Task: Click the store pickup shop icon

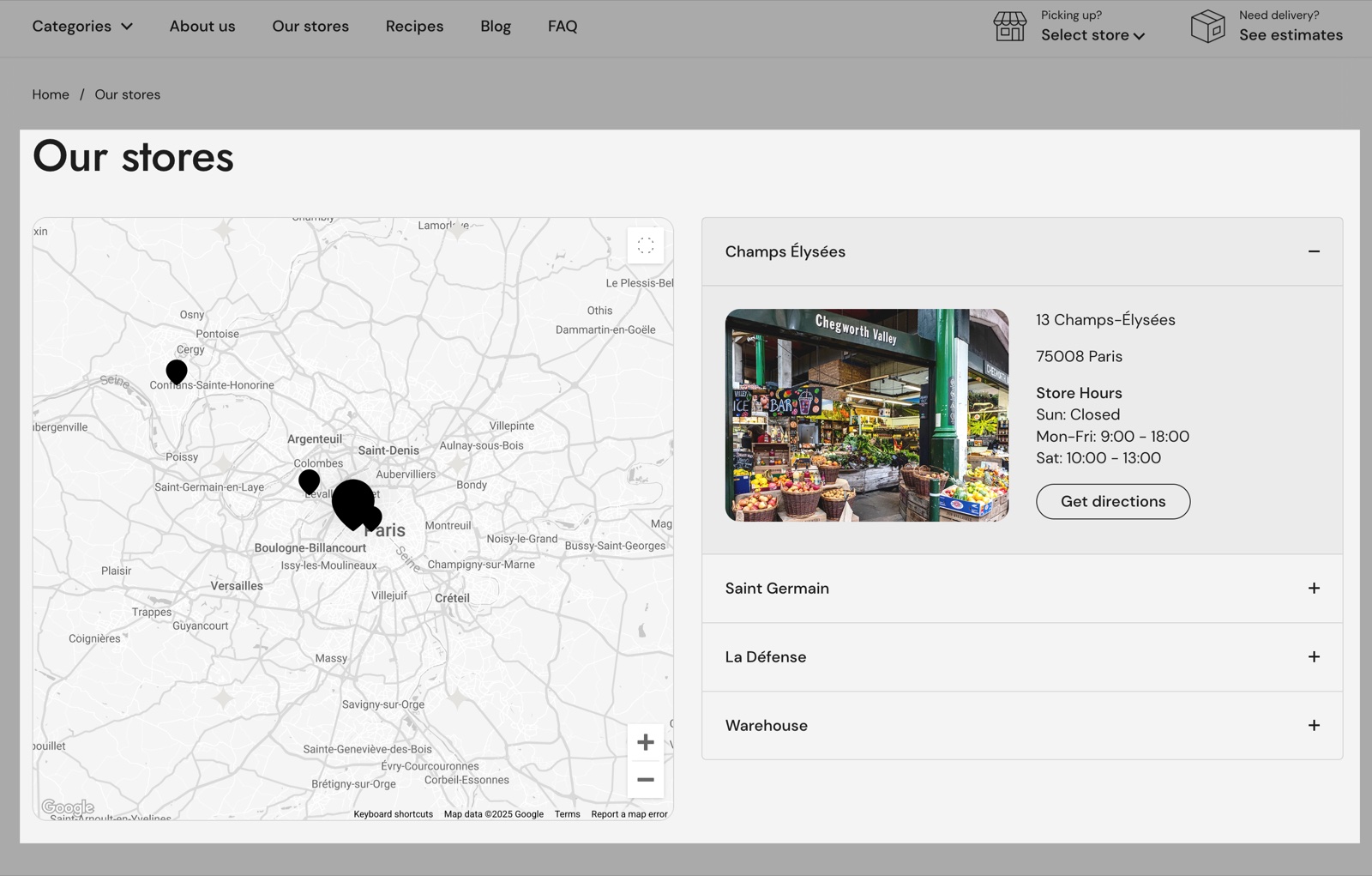Action: (x=1009, y=27)
